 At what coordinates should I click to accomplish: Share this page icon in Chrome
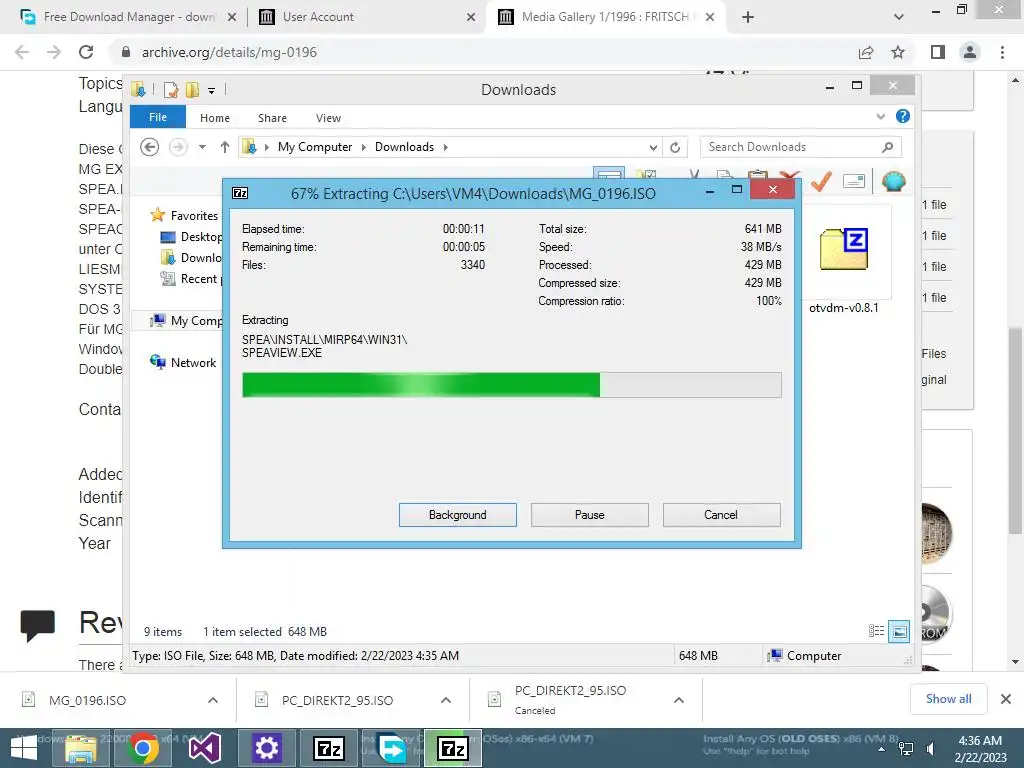pos(866,52)
